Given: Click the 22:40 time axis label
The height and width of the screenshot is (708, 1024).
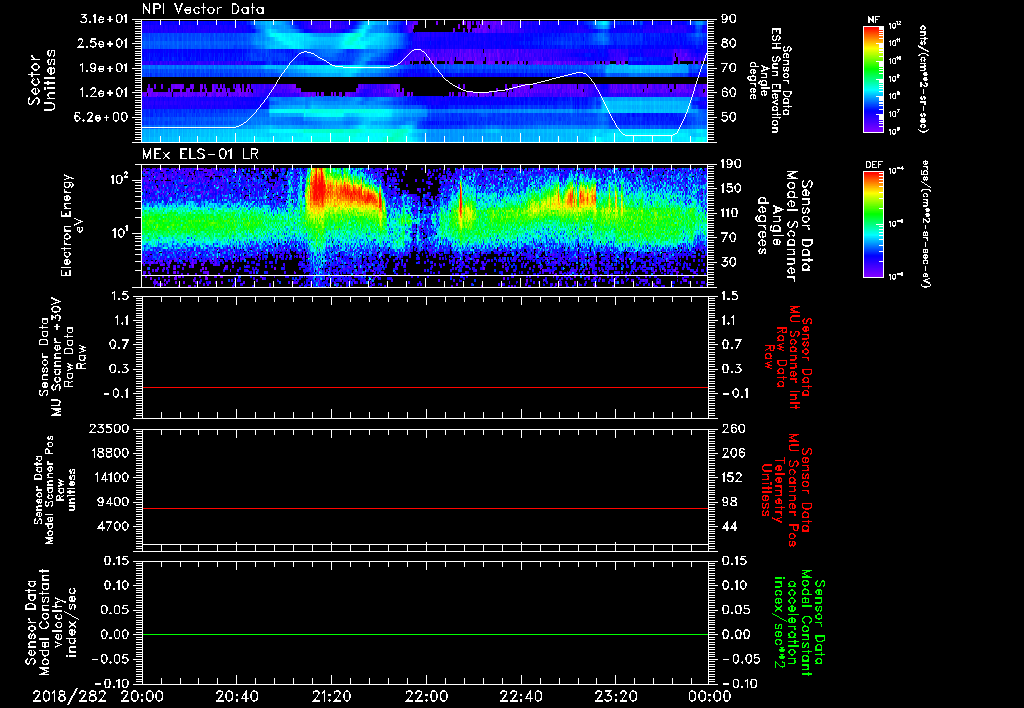Looking at the screenshot, I should [x=520, y=696].
